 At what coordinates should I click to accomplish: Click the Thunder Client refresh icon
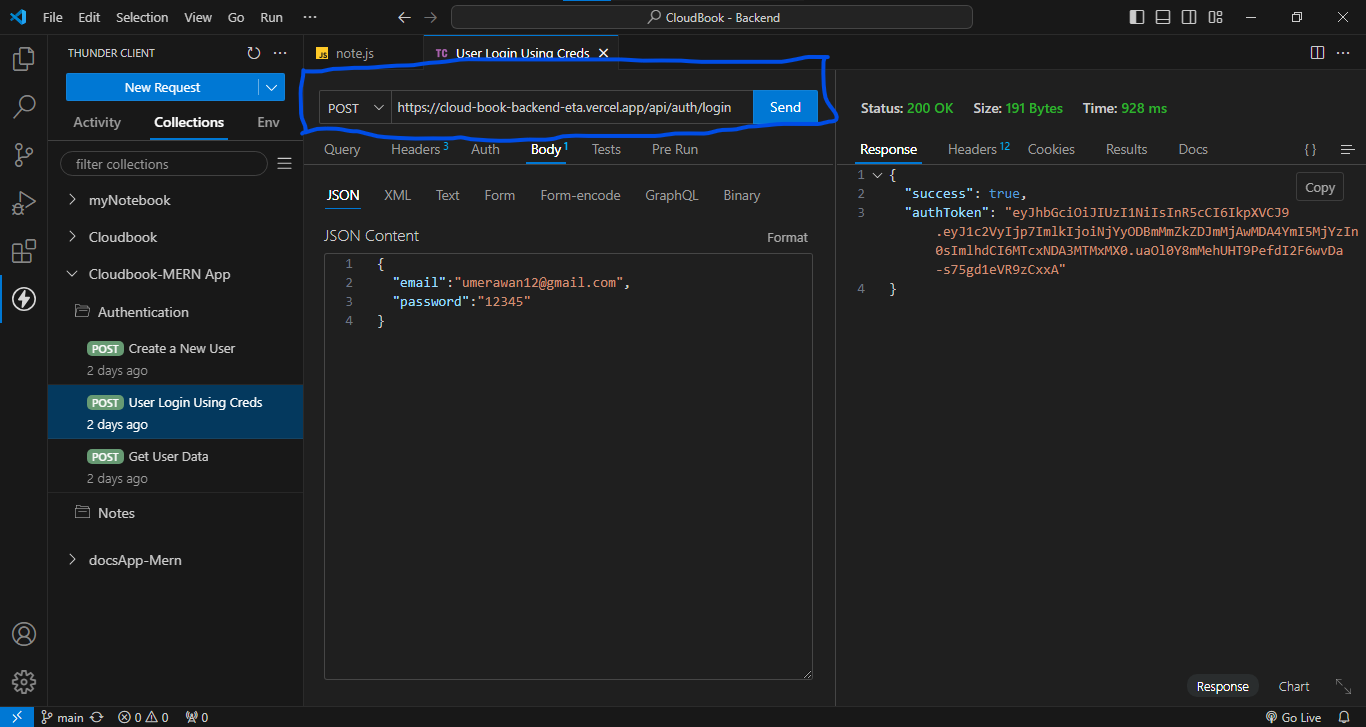coord(253,53)
